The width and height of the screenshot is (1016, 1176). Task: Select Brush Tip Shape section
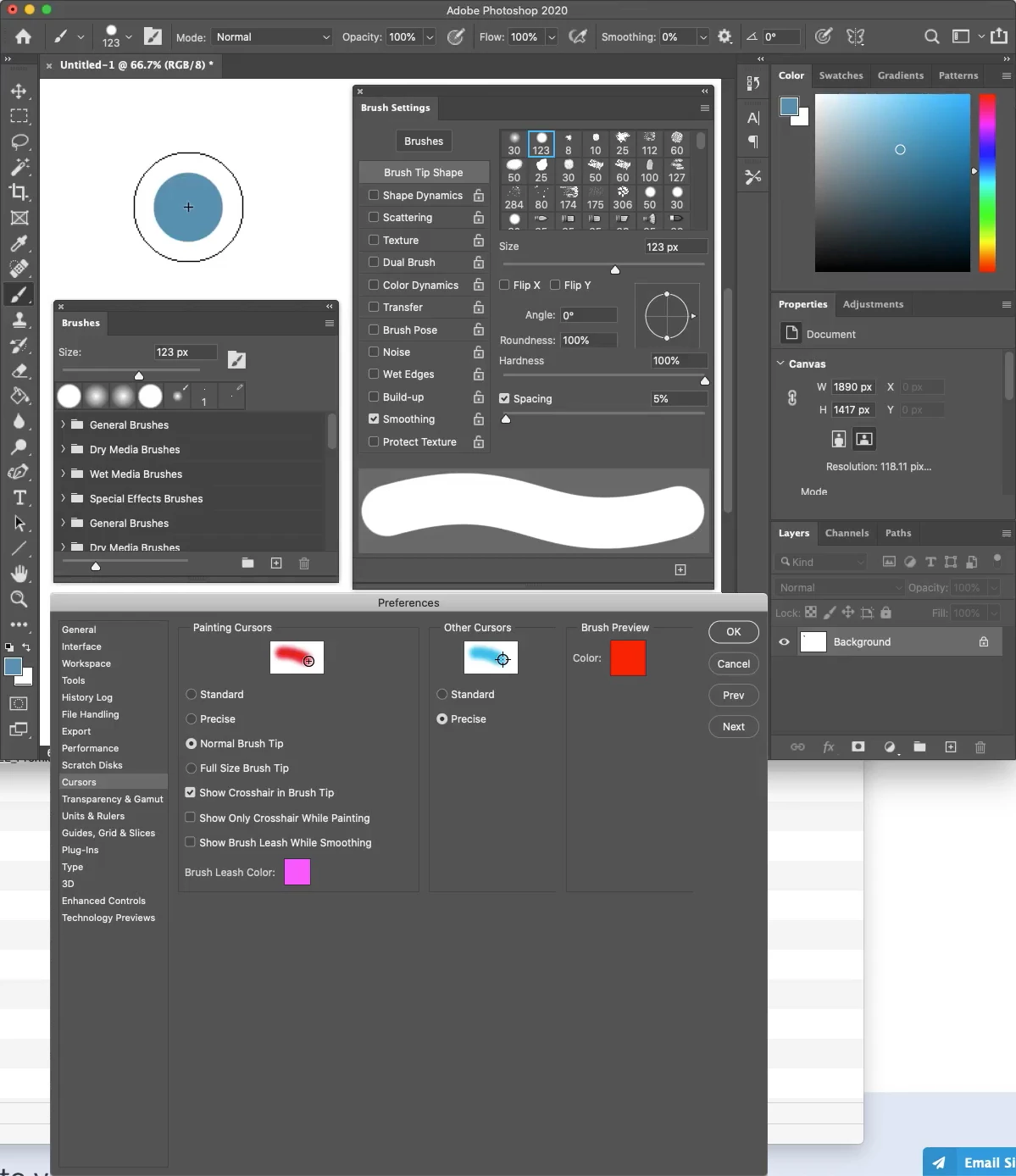[x=424, y=172]
